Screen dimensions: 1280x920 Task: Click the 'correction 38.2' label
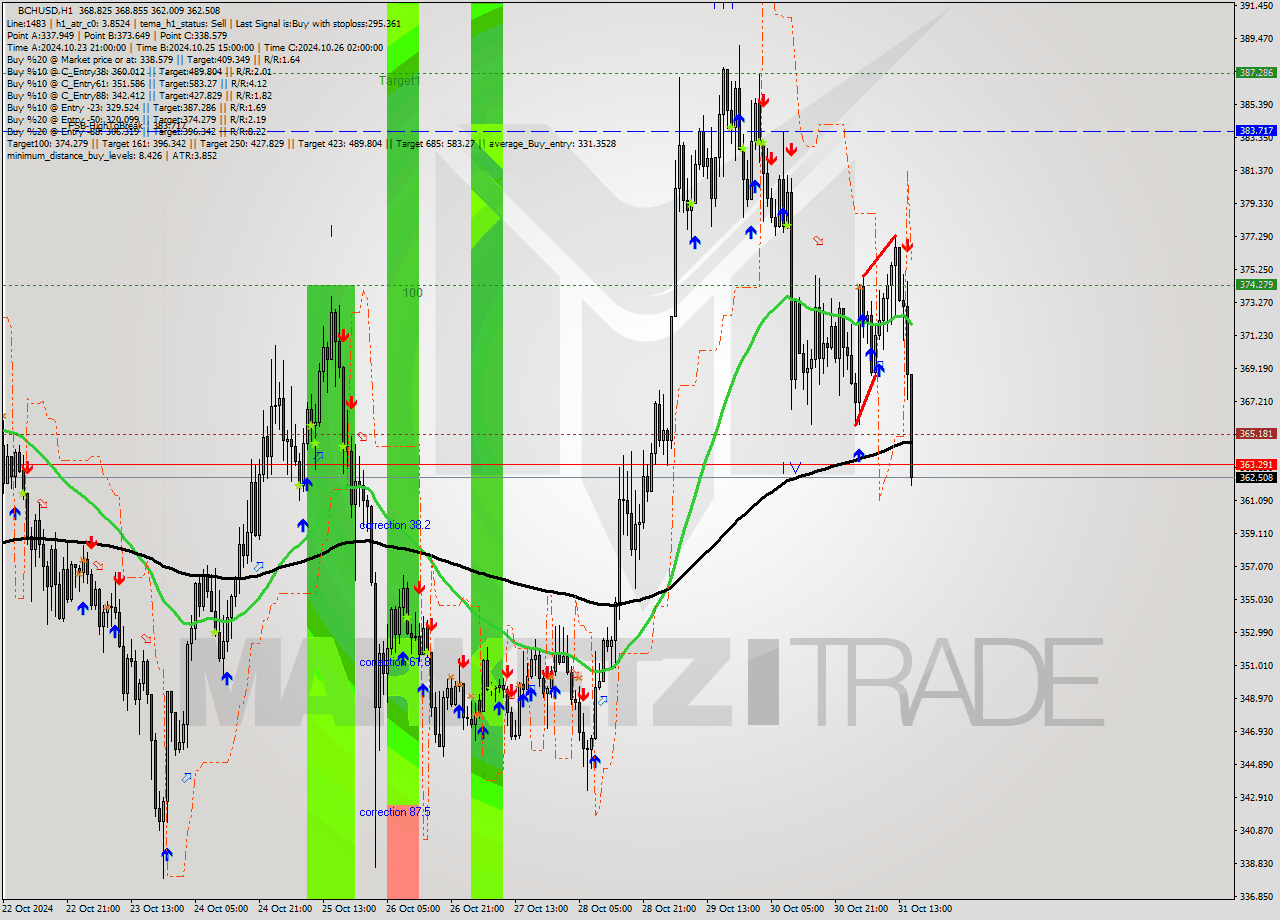pos(395,525)
